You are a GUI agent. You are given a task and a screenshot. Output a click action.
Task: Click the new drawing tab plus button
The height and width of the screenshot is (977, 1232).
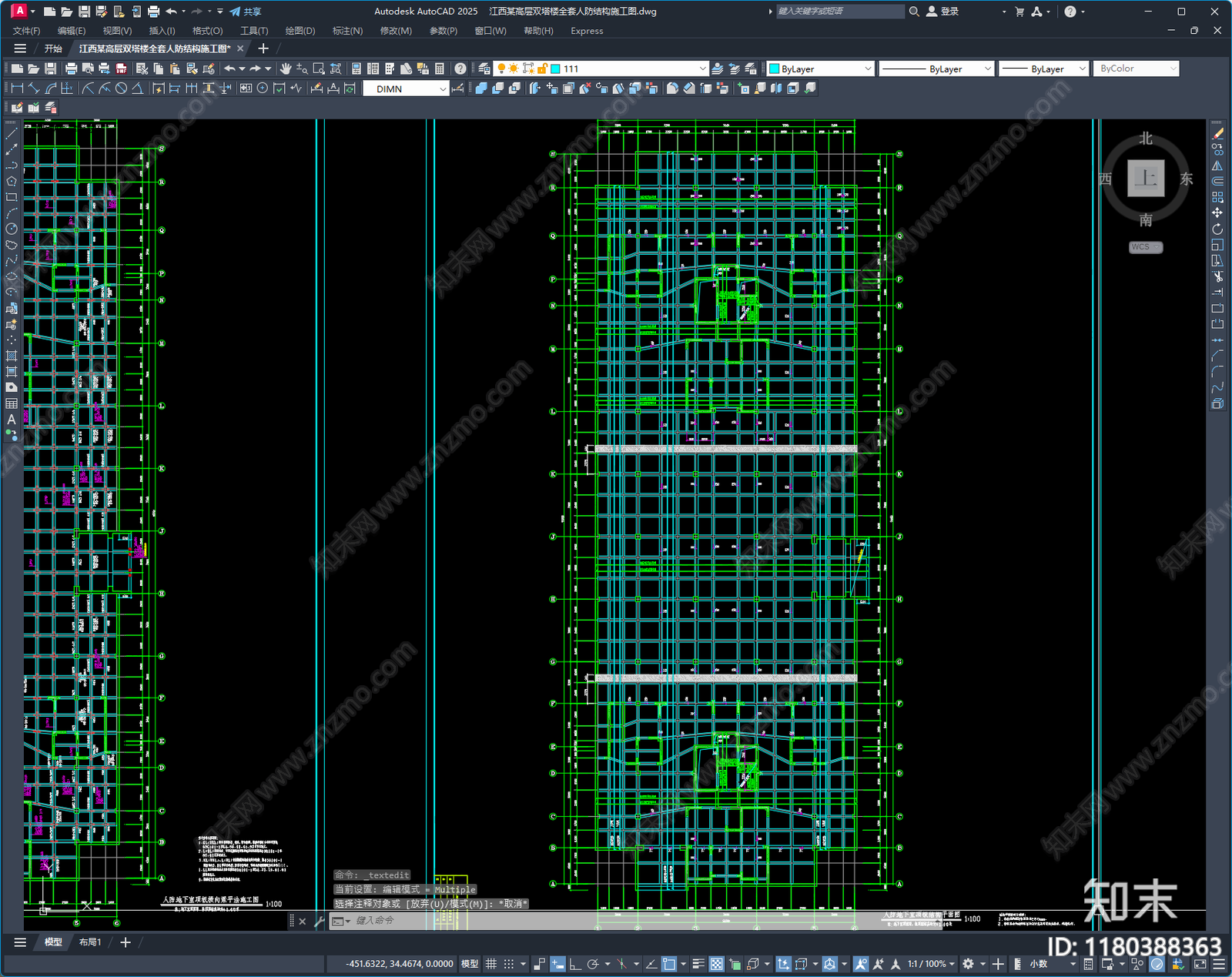[263, 49]
